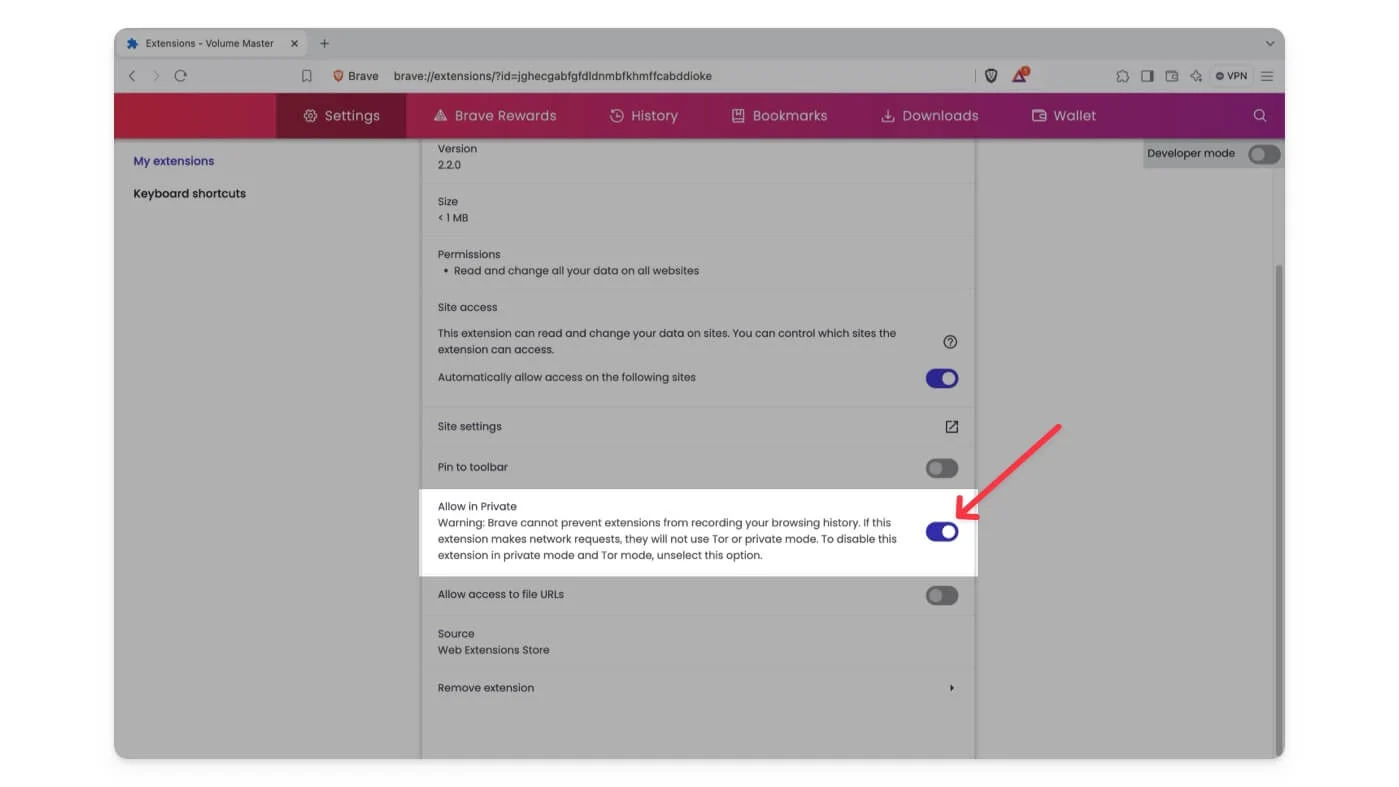
Task: Click the '< 1 MB' size value
Action: tap(453, 218)
